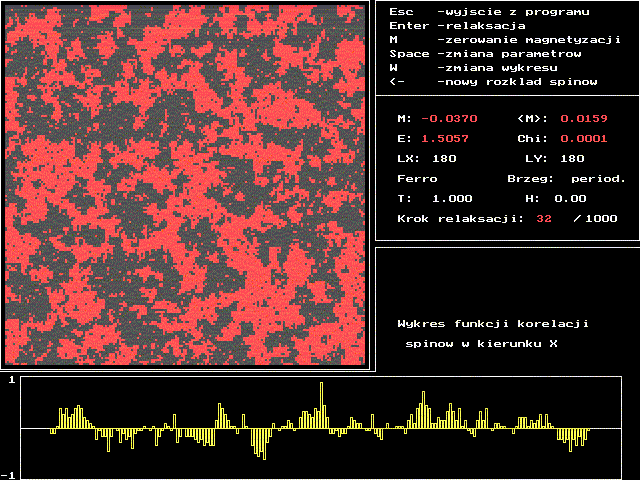The image size is (640, 480).
Task: Click the 'Brzeg:' label
Action: pyautogui.click(x=531, y=178)
